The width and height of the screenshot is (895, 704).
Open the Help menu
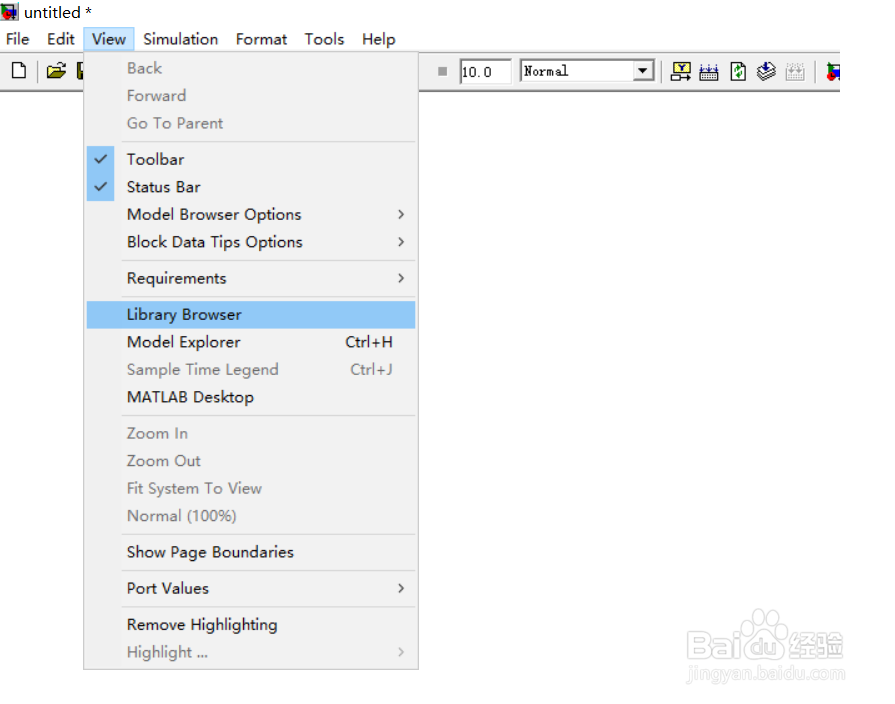coord(378,39)
